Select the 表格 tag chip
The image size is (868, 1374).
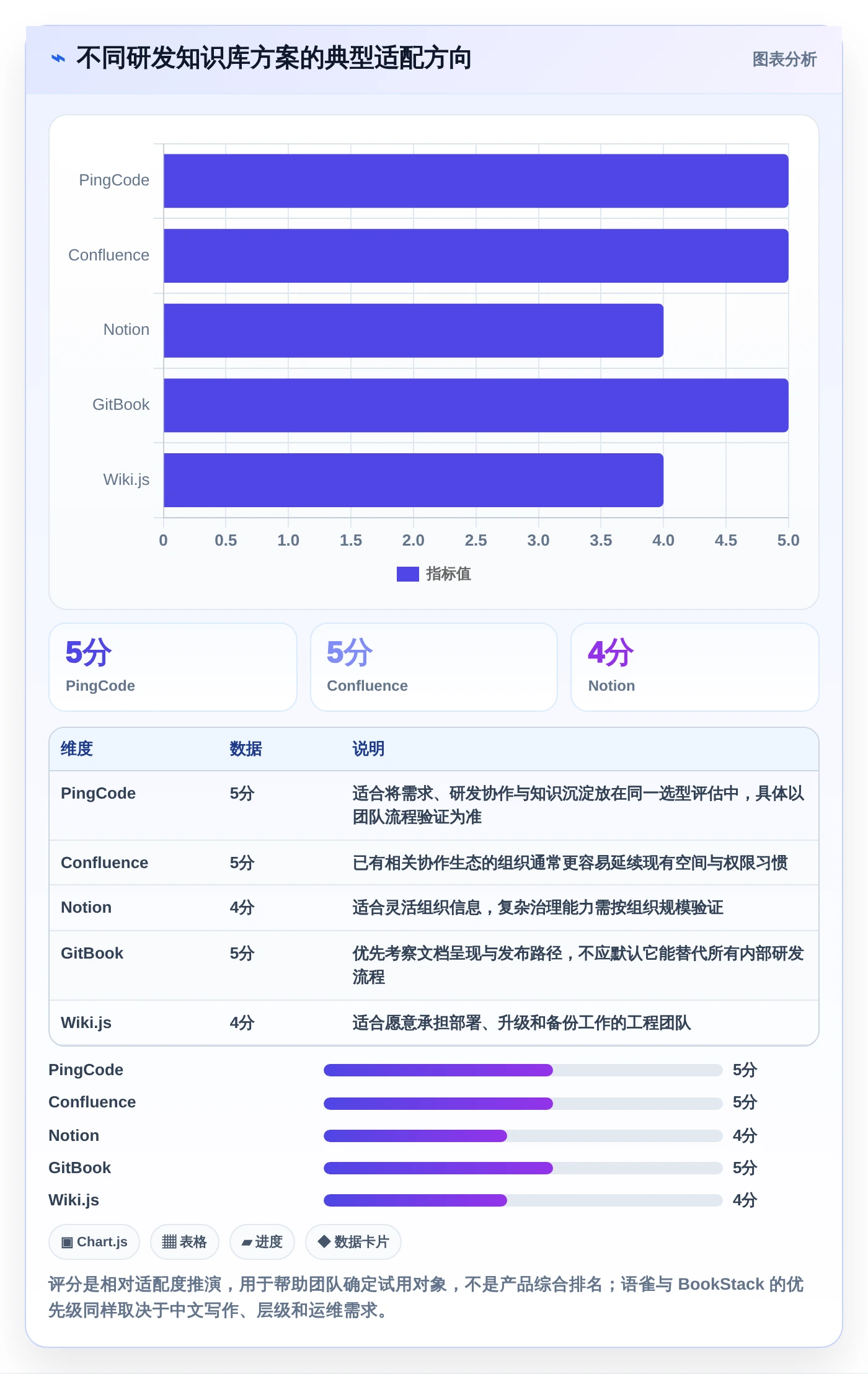tap(184, 1242)
